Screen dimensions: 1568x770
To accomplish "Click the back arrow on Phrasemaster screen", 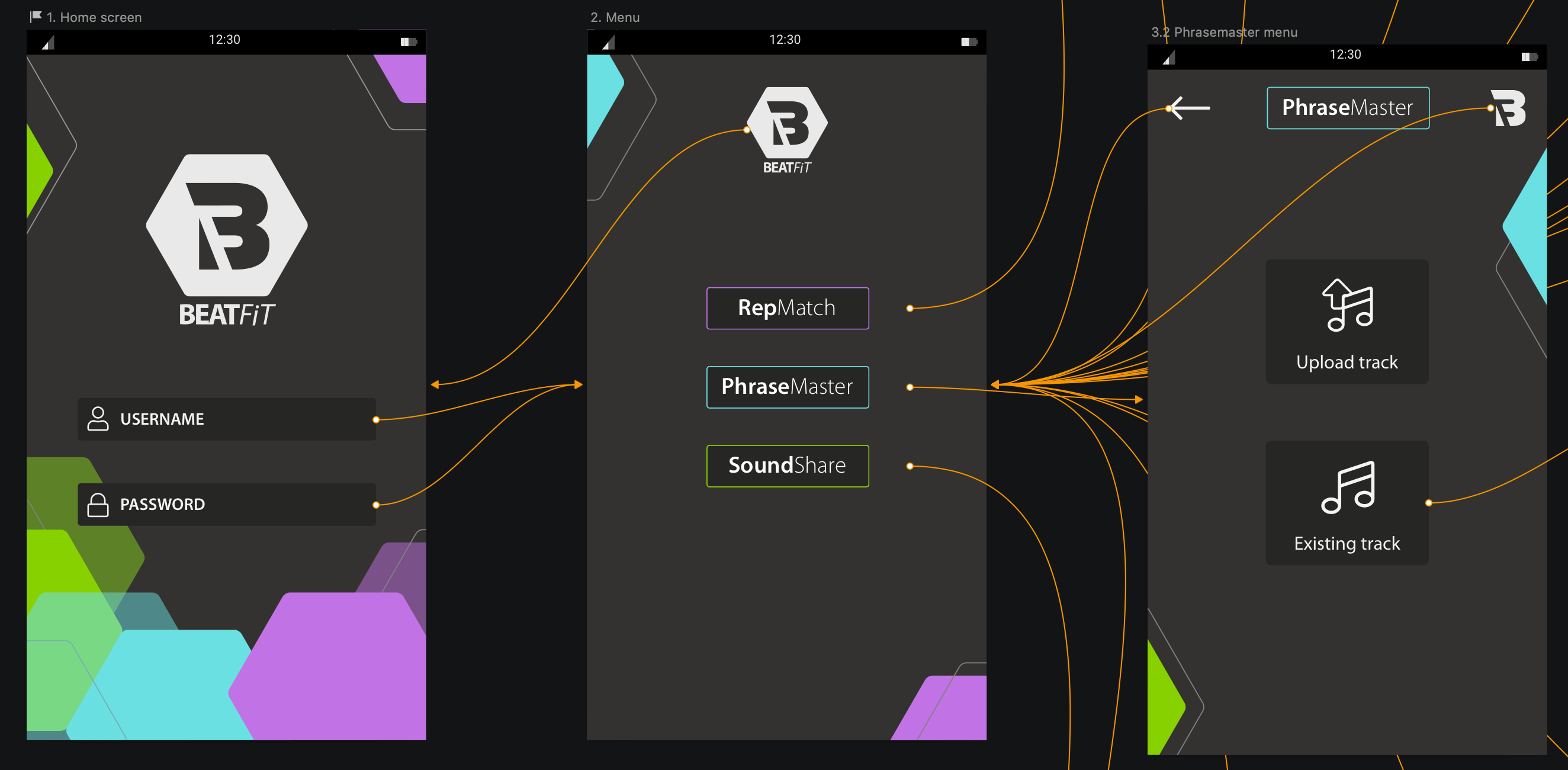I will 1190,108.
